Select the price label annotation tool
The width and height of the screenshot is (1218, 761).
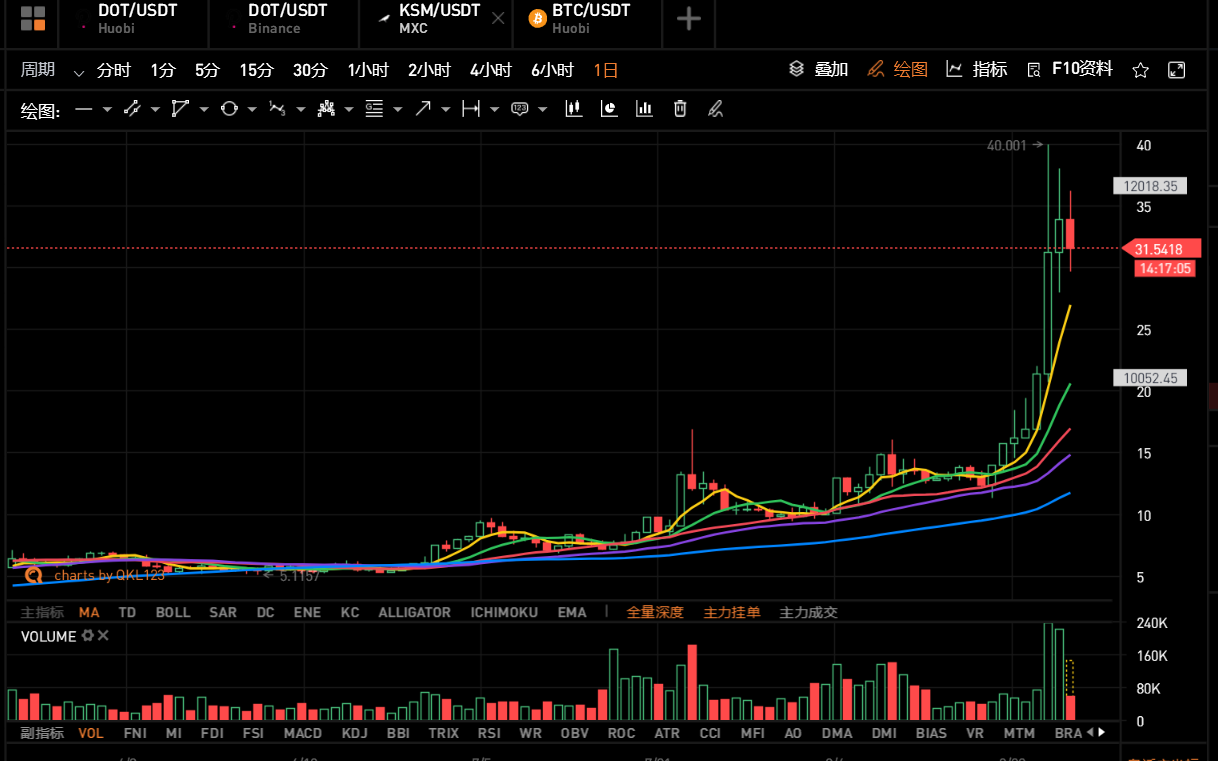click(x=519, y=109)
